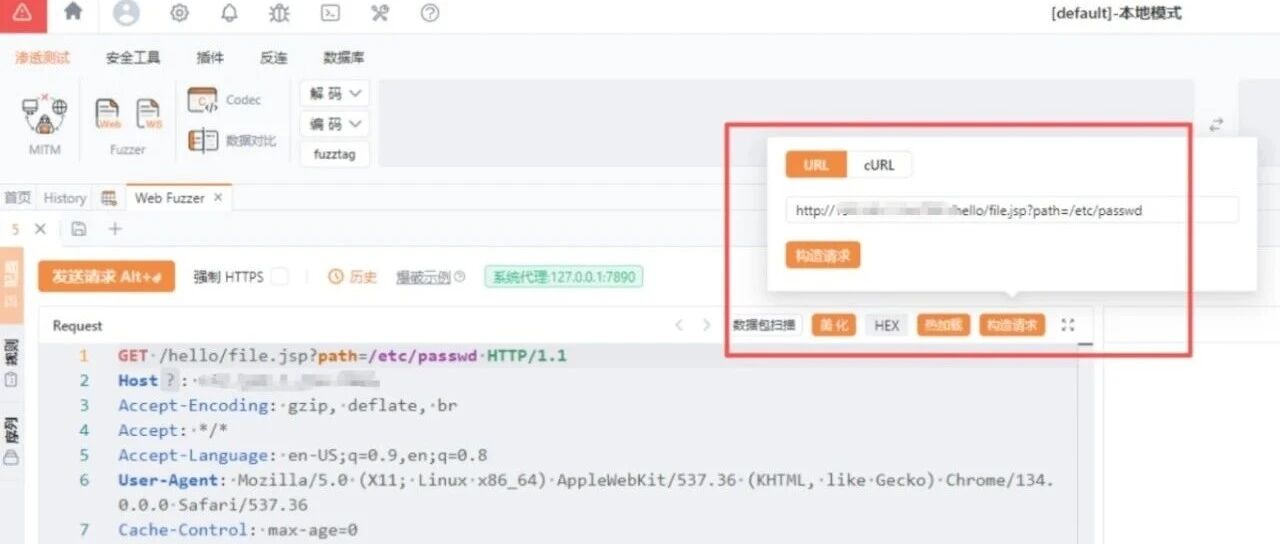This screenshot has width=1280, height=544.
Task: Expand the 解码 decode dropdown
Action: tap(334, 93)
